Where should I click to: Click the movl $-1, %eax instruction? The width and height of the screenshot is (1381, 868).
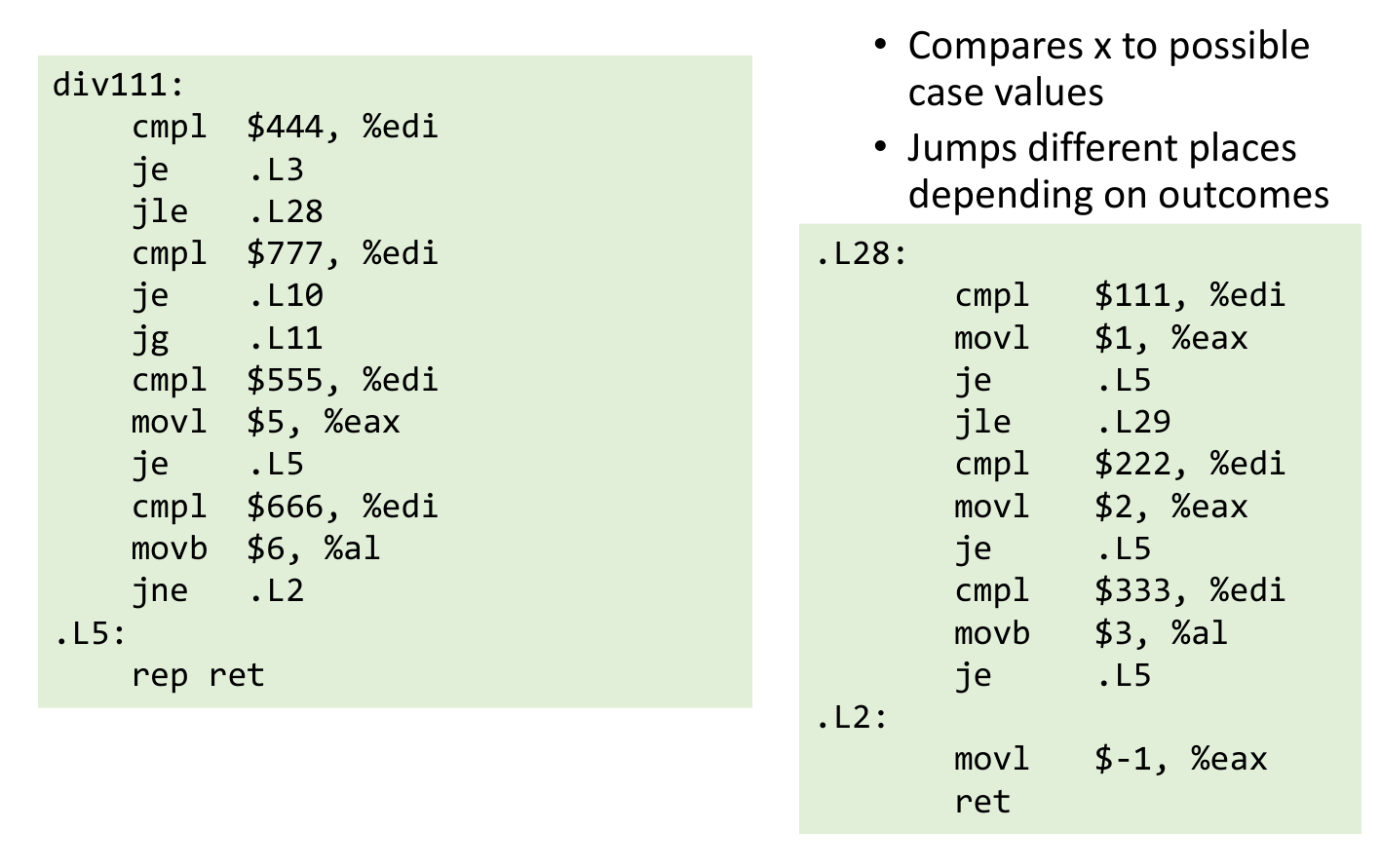[x=1110, y=759]
